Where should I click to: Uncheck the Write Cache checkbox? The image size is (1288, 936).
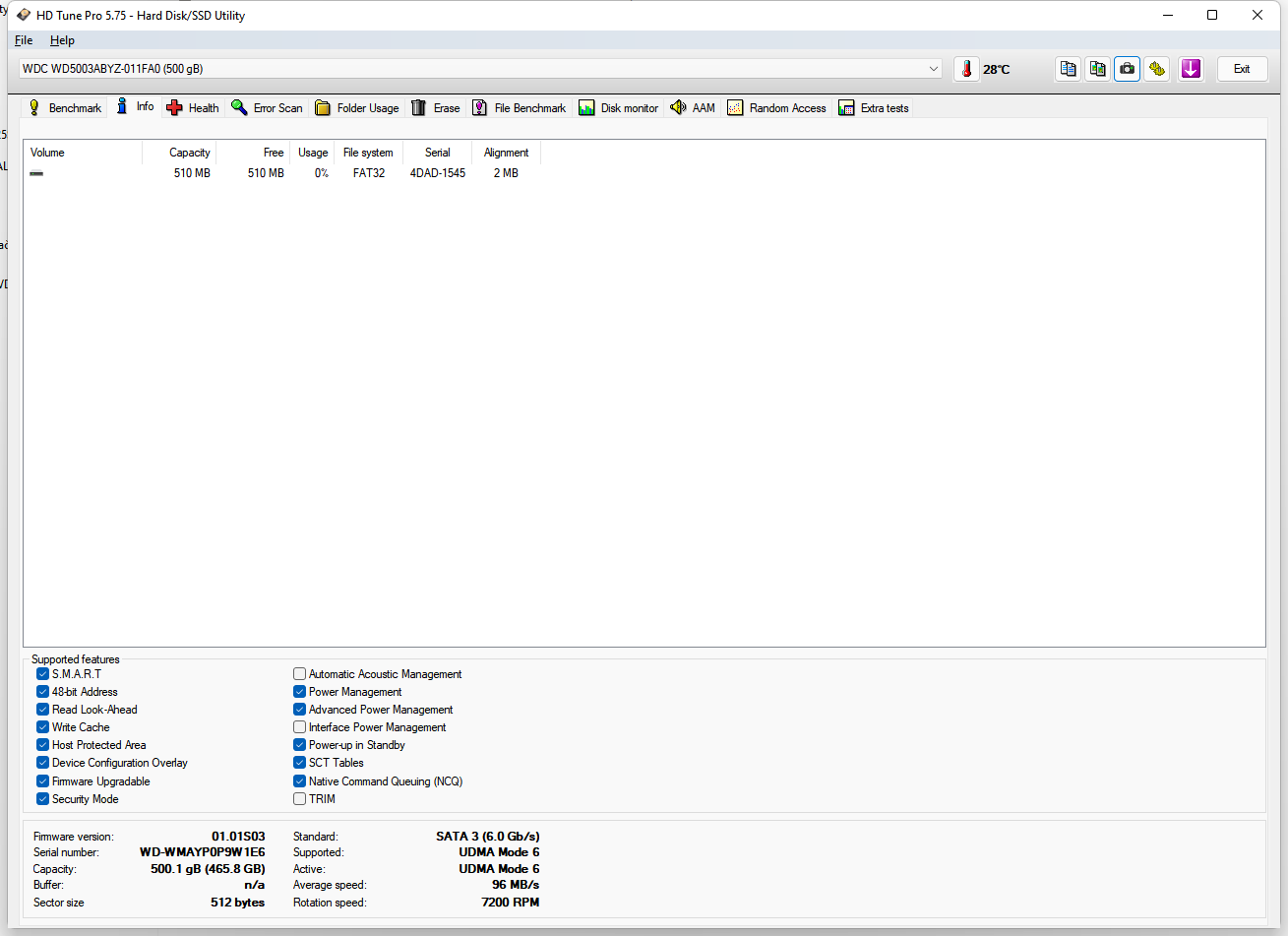pyautogui.click(x=43, y=727)
